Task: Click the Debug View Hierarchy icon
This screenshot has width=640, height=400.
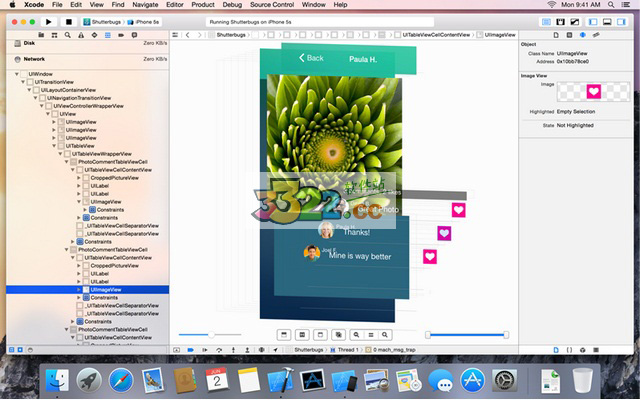Action: (x=262, y=350)
